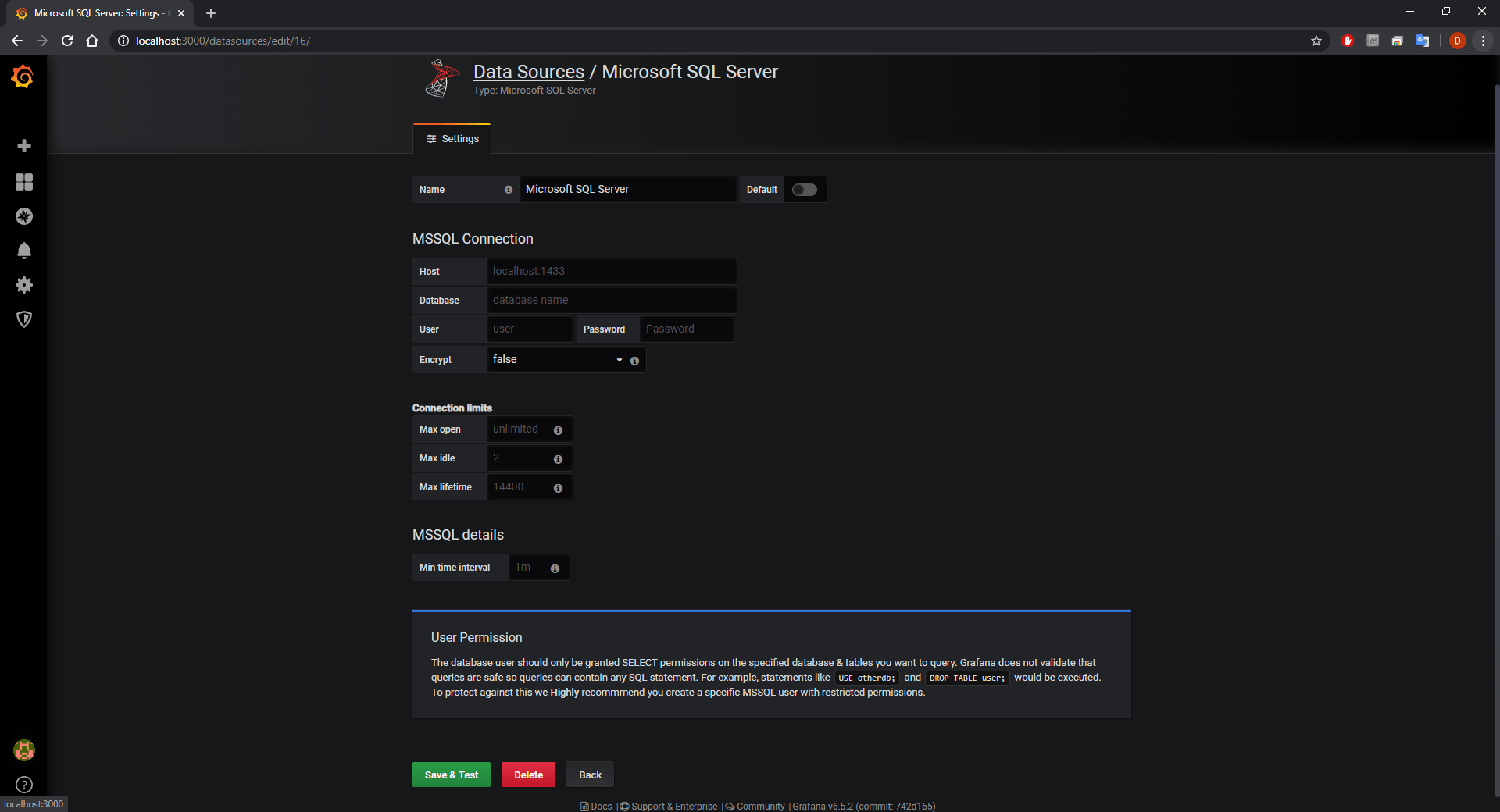Click the Microsoft SQL Server logo icon

click(x=442, y=78)
